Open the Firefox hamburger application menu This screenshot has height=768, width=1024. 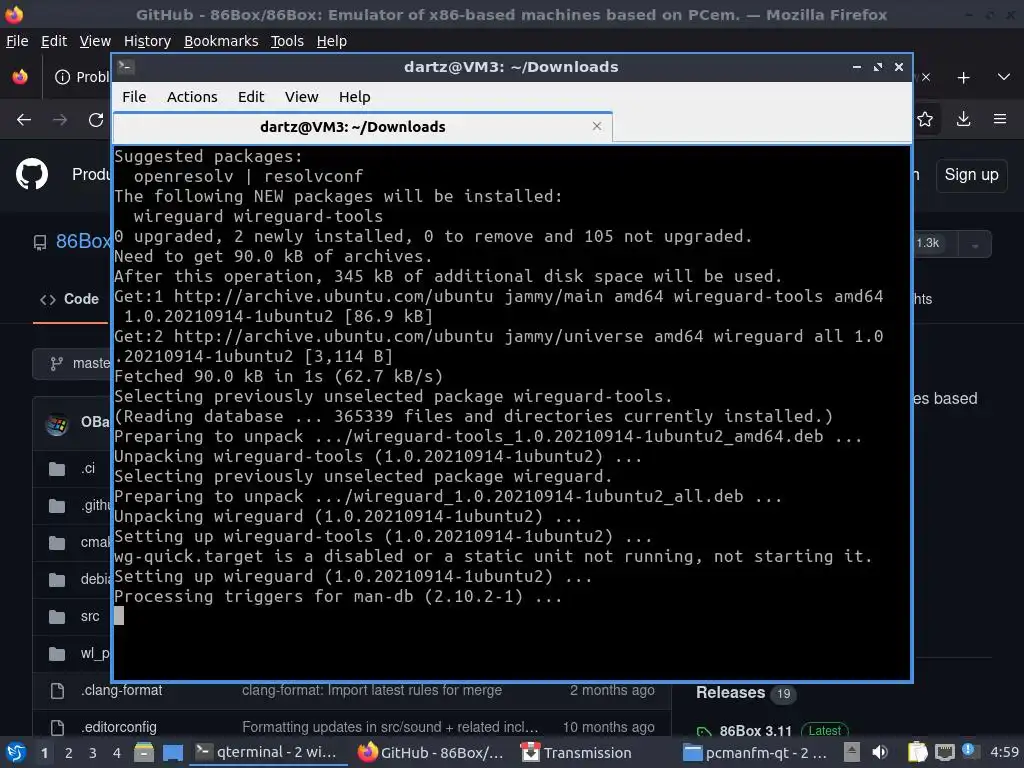click(x=1000, y=119)
